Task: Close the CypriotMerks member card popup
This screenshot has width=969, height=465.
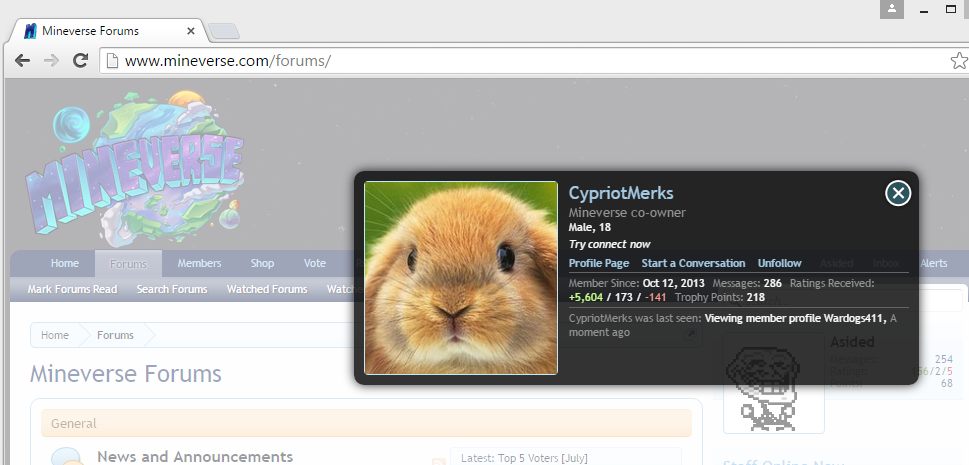Action: (898, 194)
